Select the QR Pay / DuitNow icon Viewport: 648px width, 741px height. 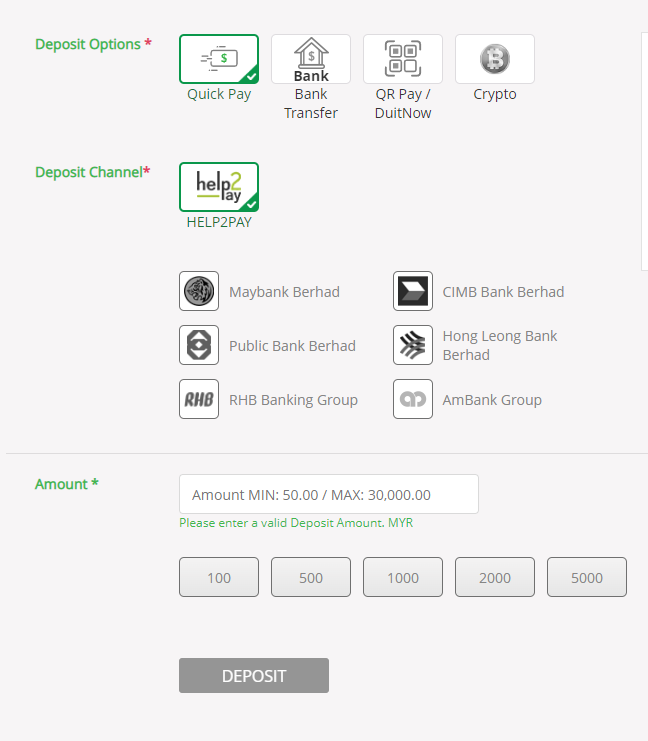pos(403,59)
